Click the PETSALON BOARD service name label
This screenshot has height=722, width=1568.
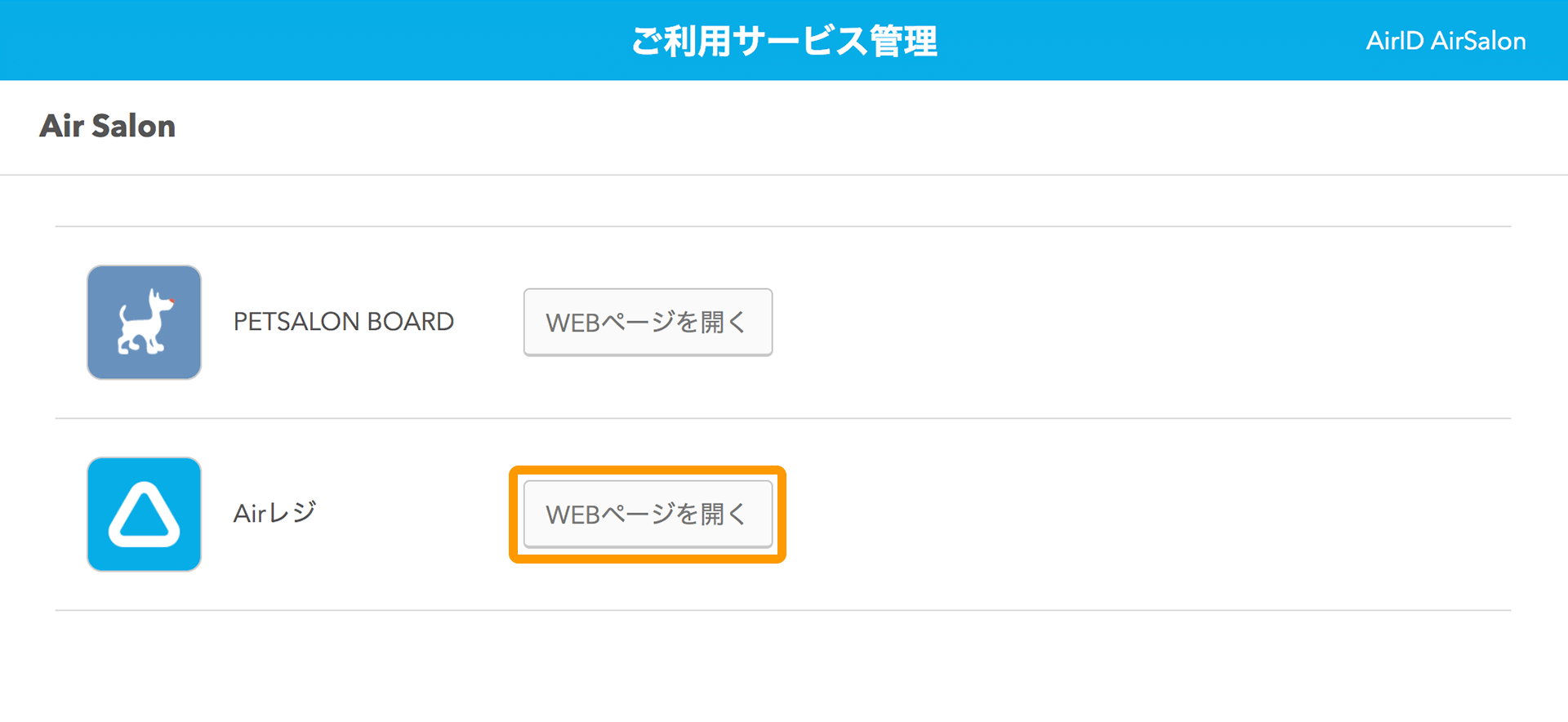(x=342, y=322)
